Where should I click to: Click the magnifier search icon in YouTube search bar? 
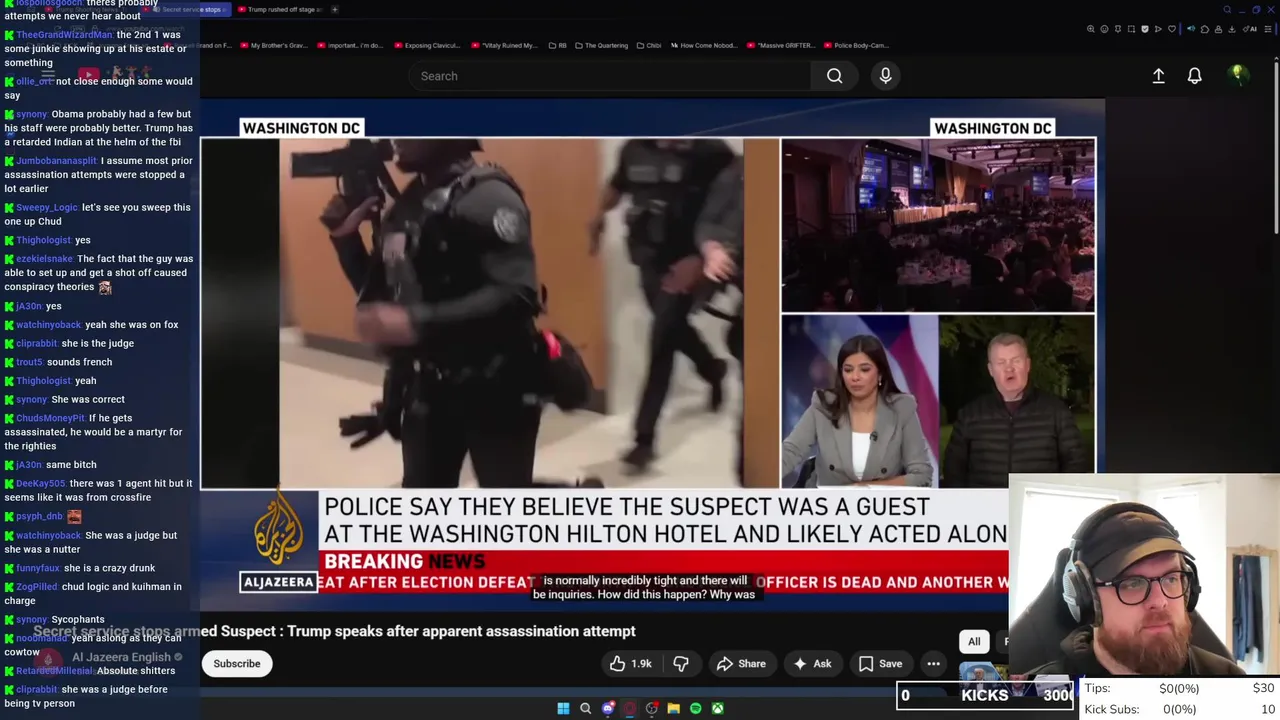coord(834,76)
